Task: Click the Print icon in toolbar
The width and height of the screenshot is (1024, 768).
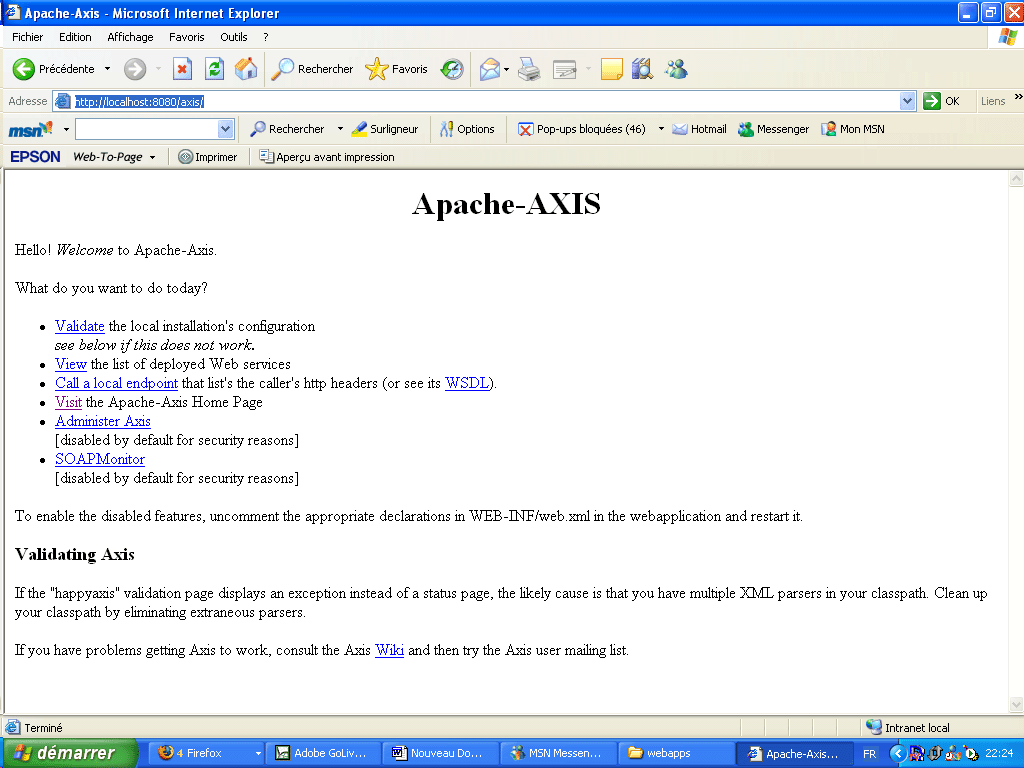Action: coord(529,69)
